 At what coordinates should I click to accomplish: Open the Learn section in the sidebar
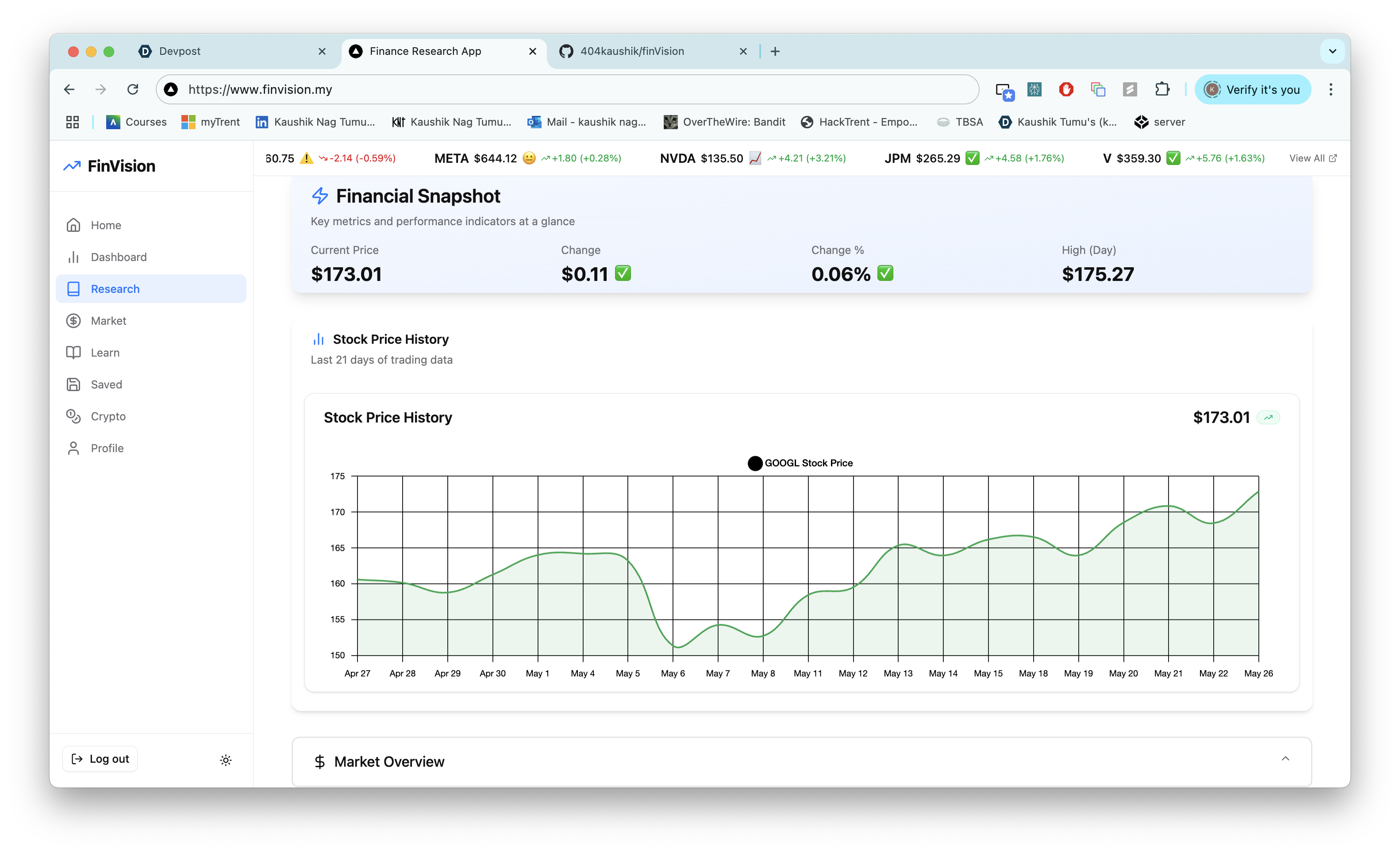tap(105, 353)
